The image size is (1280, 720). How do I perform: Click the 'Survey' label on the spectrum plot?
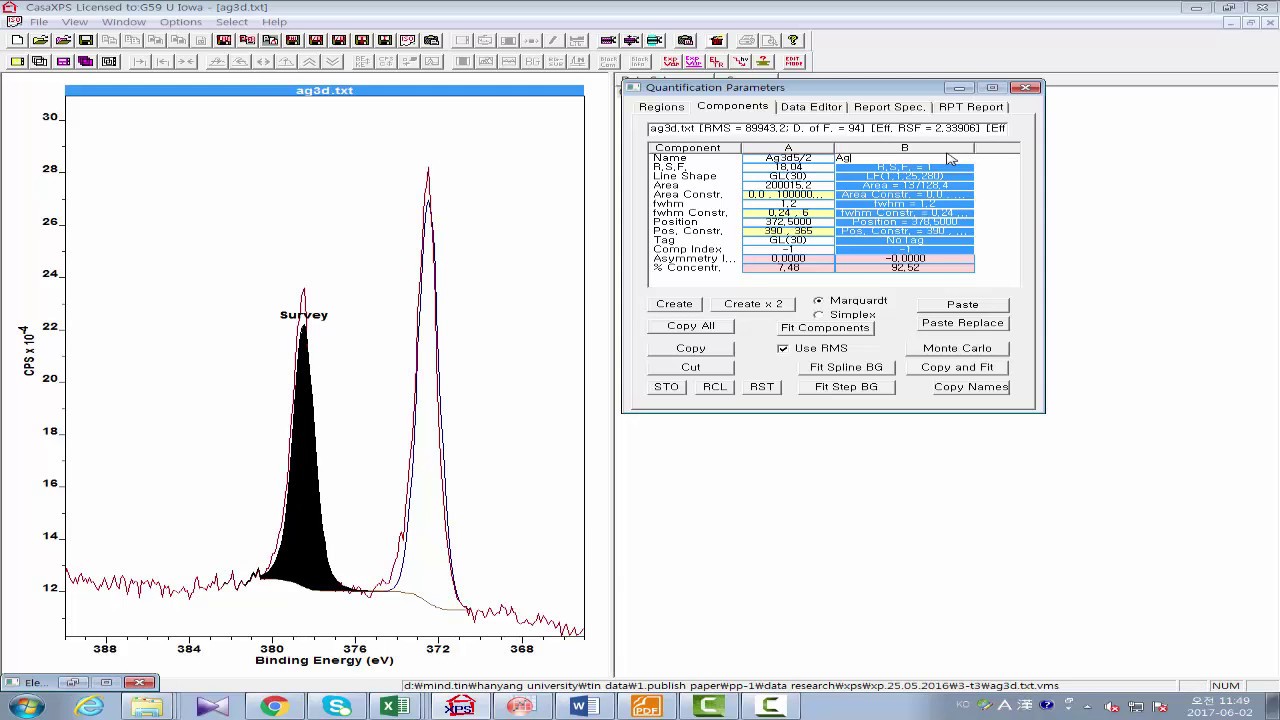[x=304, y=315]
